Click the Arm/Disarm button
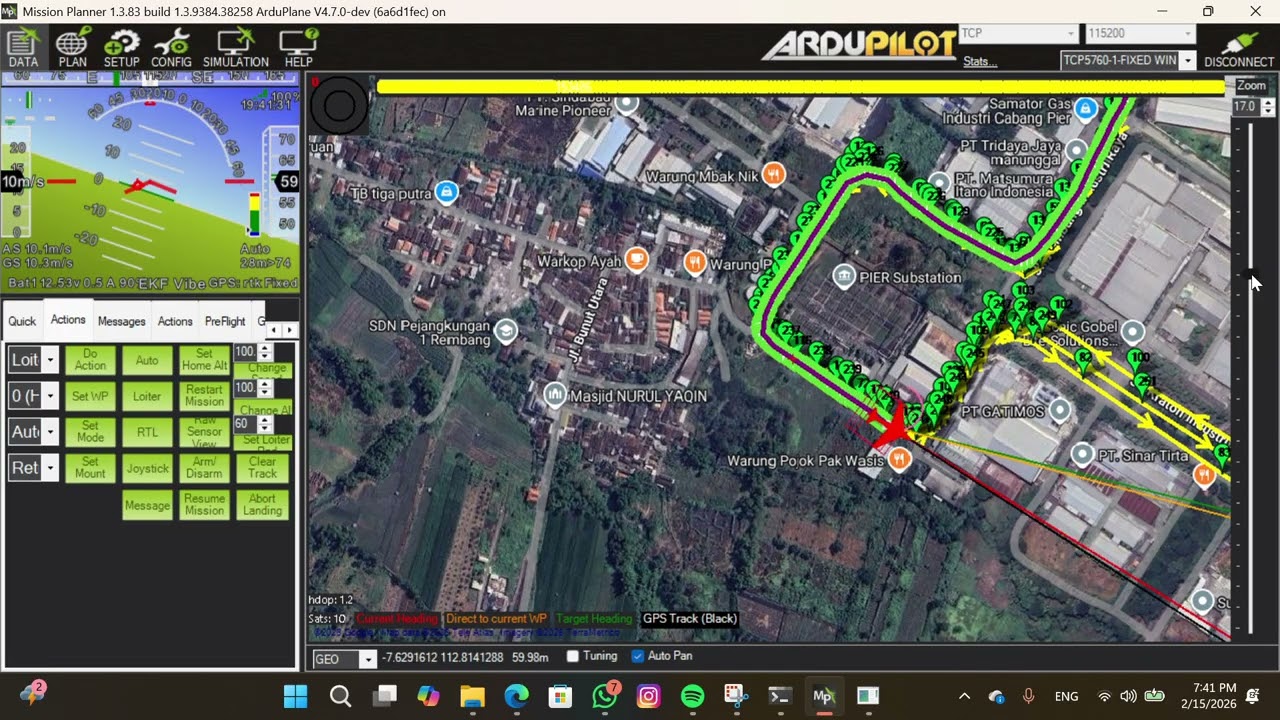The width and height of the screenshot is (1280, 720). (x=204, y=468)
